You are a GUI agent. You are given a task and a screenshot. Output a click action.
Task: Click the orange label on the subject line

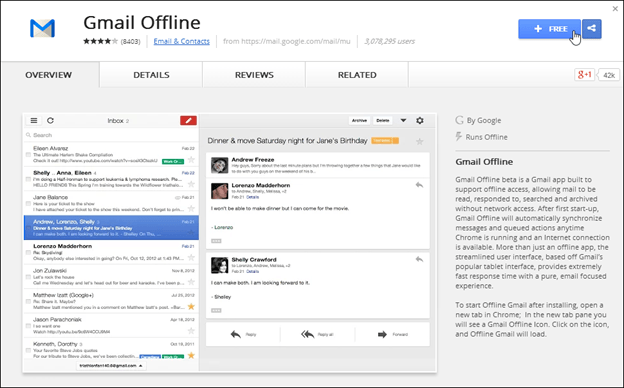point(385,141)
